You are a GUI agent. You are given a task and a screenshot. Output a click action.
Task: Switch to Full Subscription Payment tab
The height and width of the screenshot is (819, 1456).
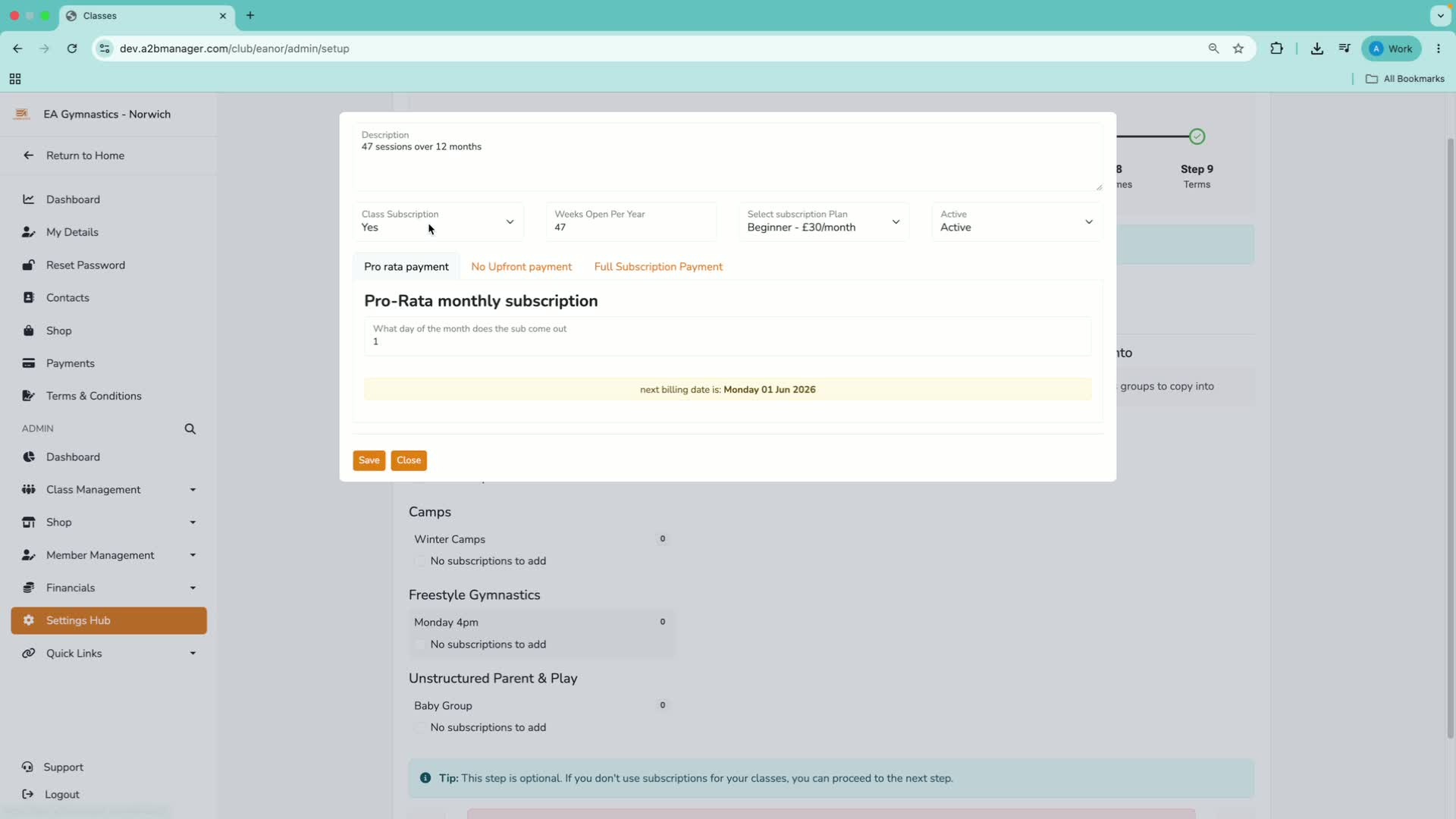pos(658,267)
